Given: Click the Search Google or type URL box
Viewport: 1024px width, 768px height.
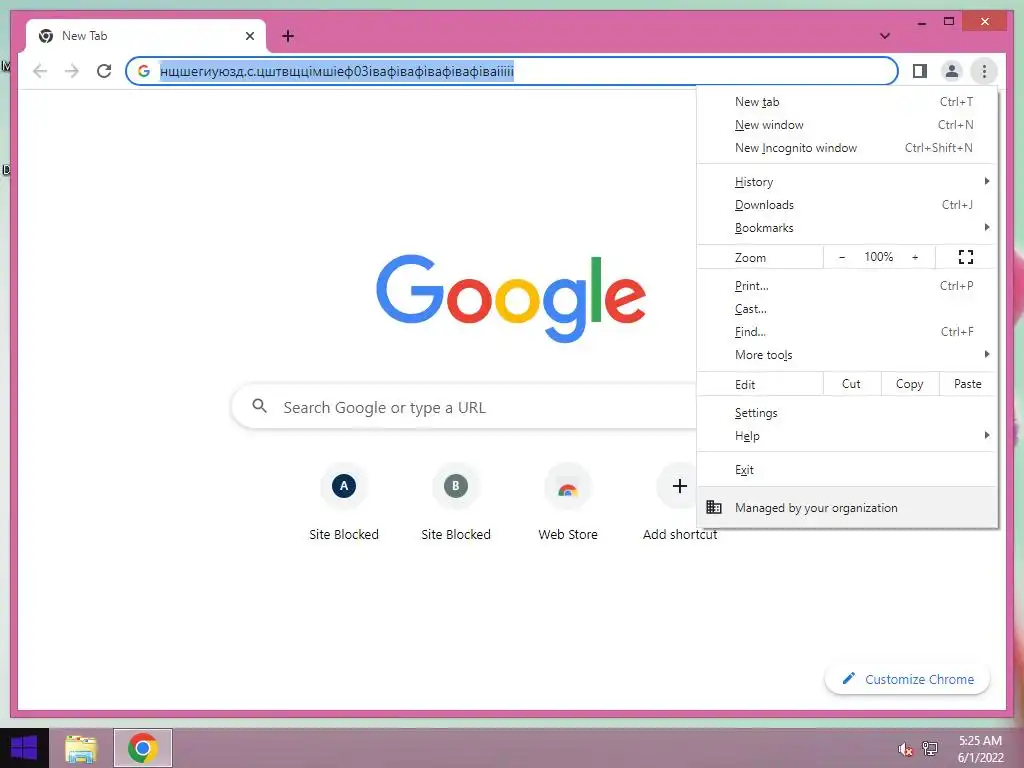Looking at the screenshot, I should [465, 407].
